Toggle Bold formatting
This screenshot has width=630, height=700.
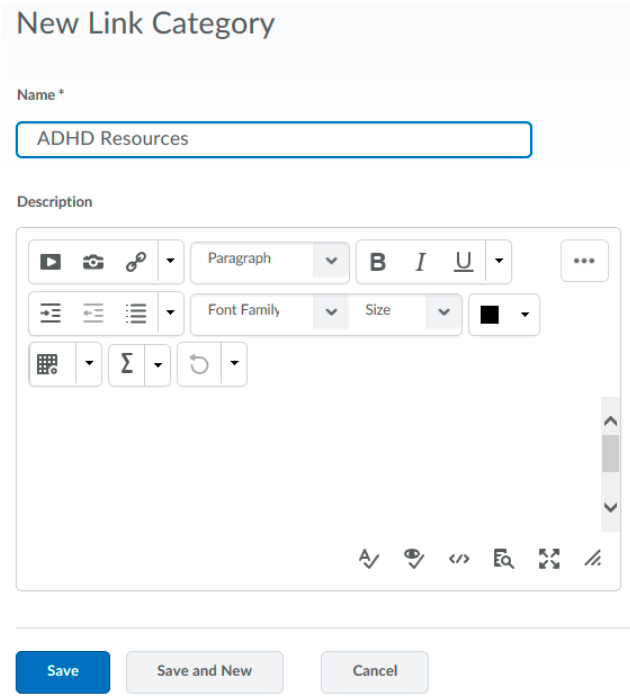pyautogui.click(x=378, y=262)
